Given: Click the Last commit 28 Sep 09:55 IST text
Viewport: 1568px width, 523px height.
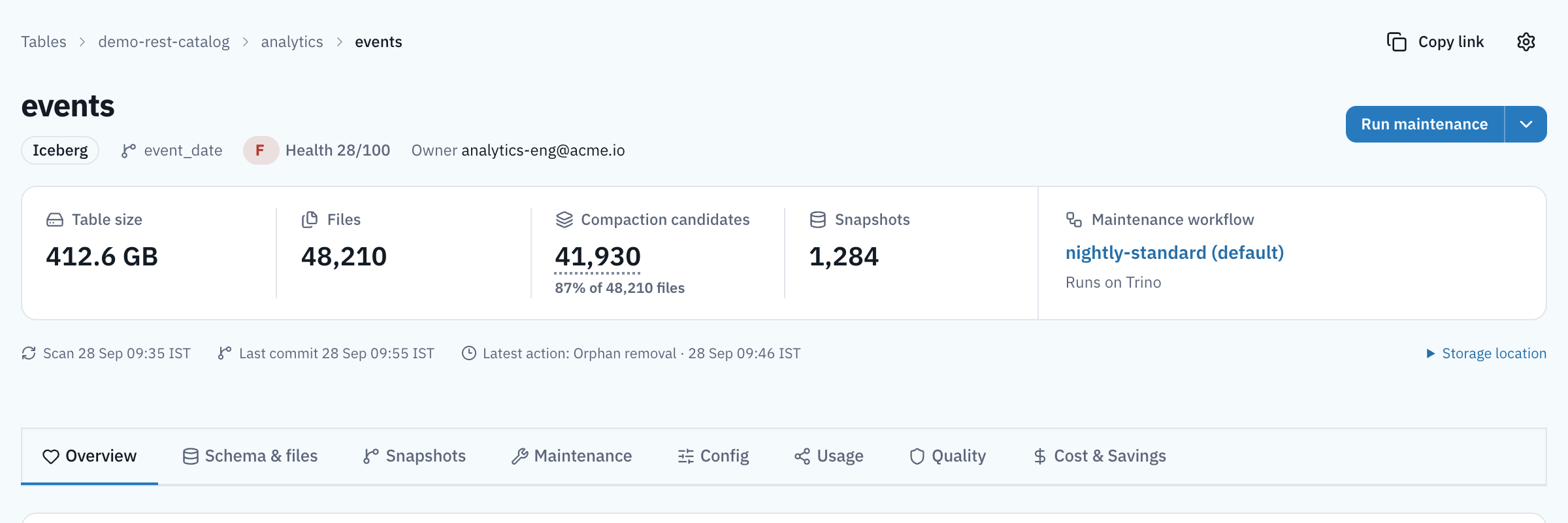Looking at the screenshot, I should (x=336, y=354).
